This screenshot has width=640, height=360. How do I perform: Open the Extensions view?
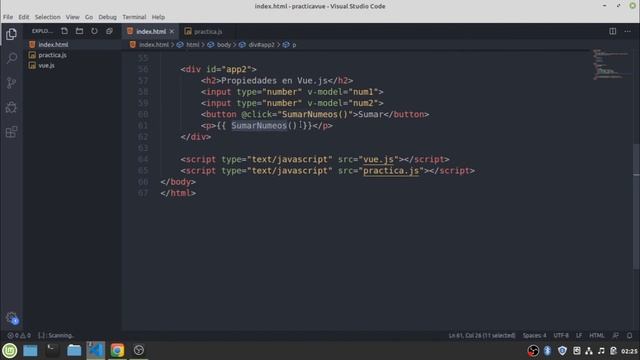click(11, 132)
